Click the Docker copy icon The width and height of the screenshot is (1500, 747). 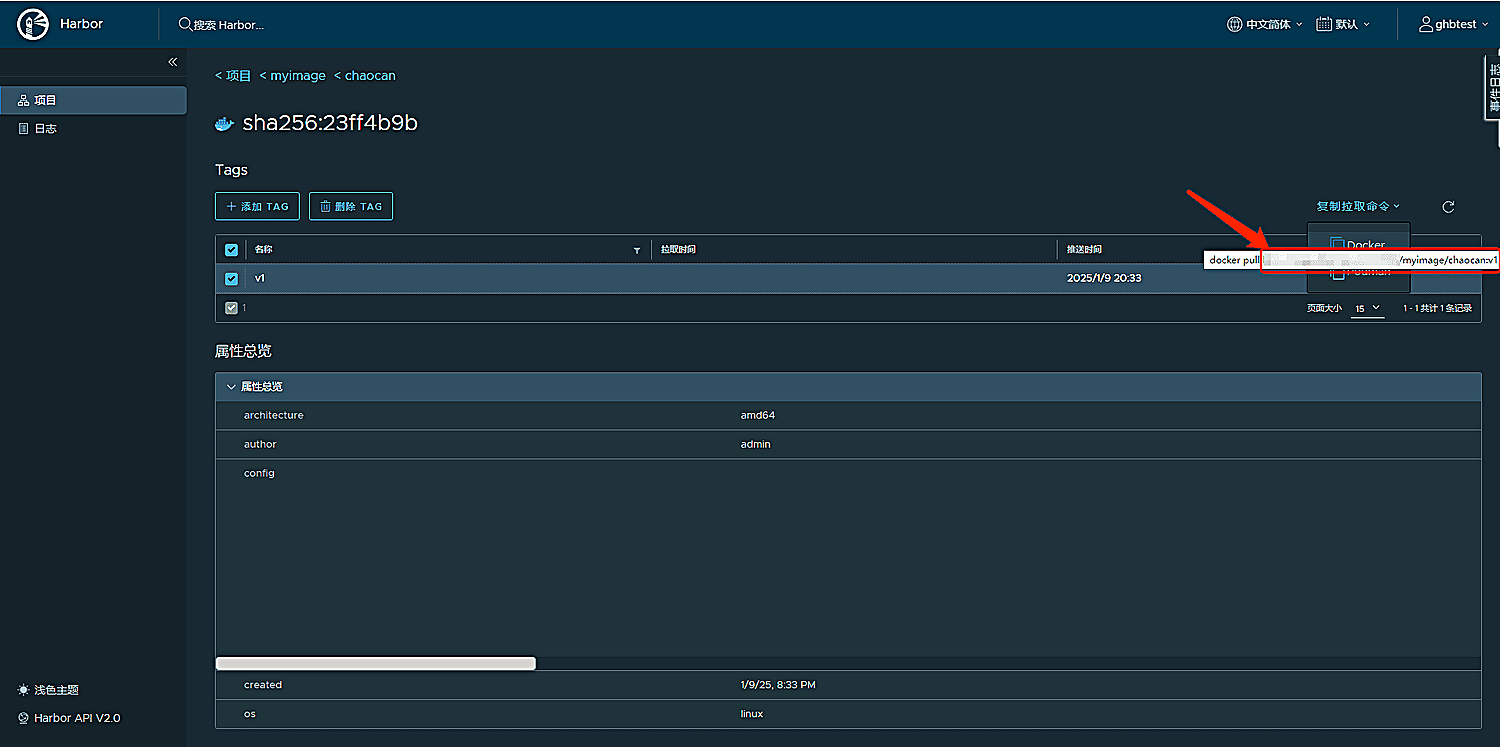click(1337, 244)
